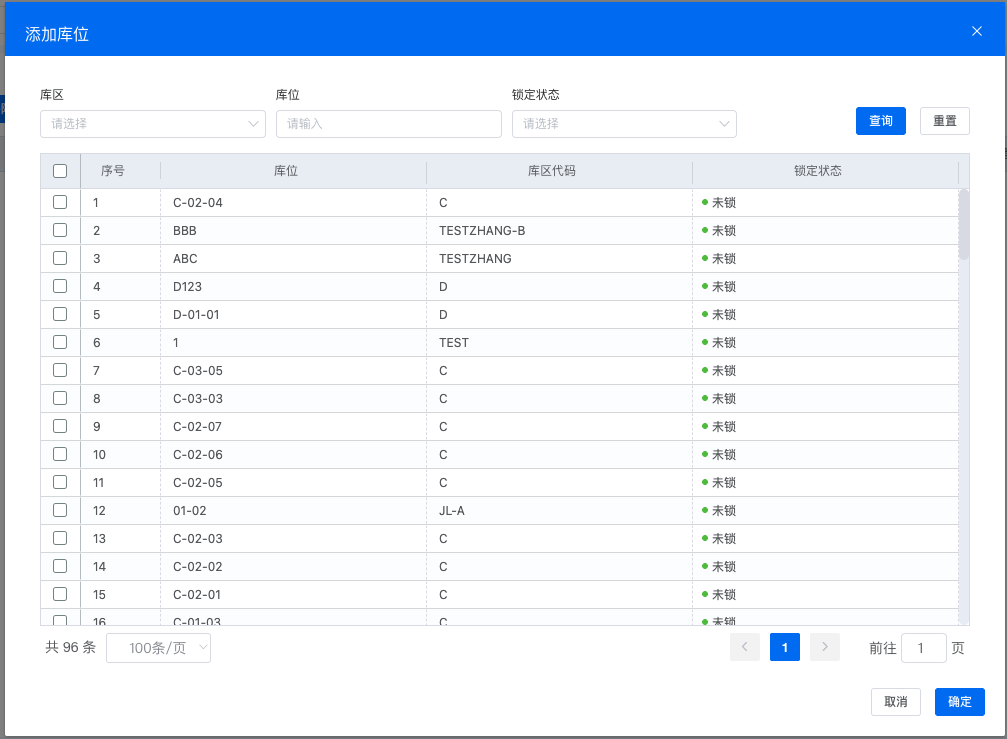Click the 重置 button
This screenshot has height=739, width=1007.
click(x=944, y=121)
